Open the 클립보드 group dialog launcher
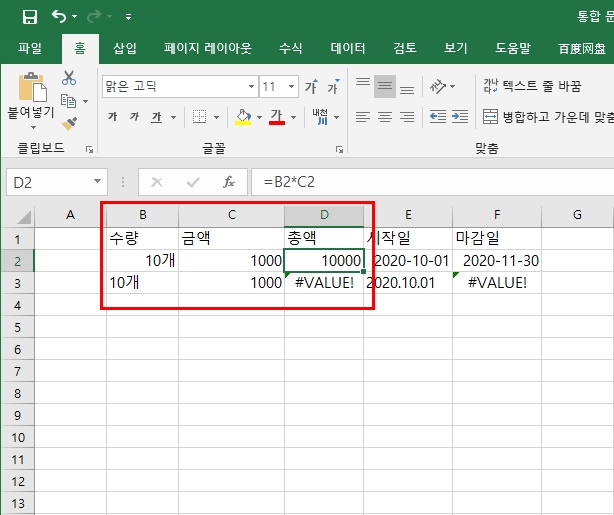This screenshot has width=614, height=515. click(89, 149)
